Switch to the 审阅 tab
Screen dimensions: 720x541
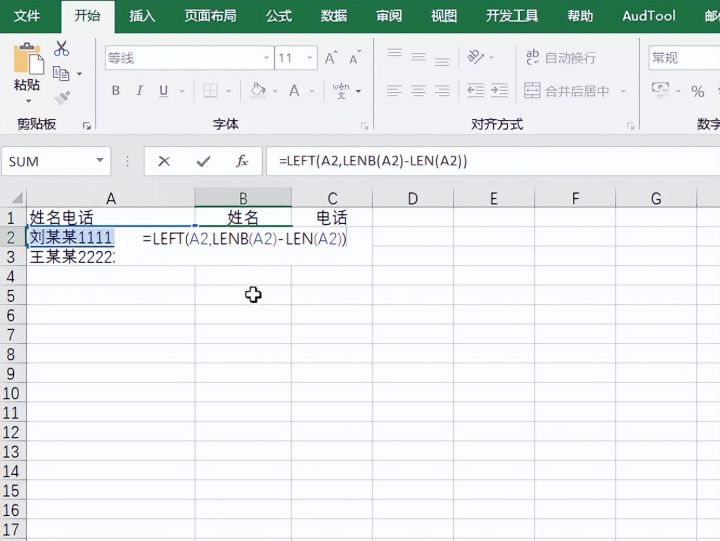pyautogui.click(x=389, y=16)
